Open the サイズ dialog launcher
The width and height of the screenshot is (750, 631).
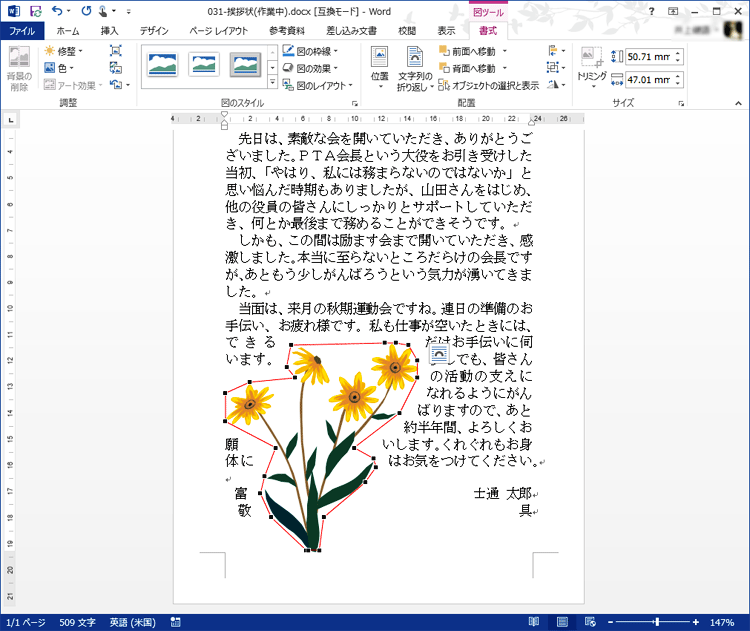tap(681, 103)
